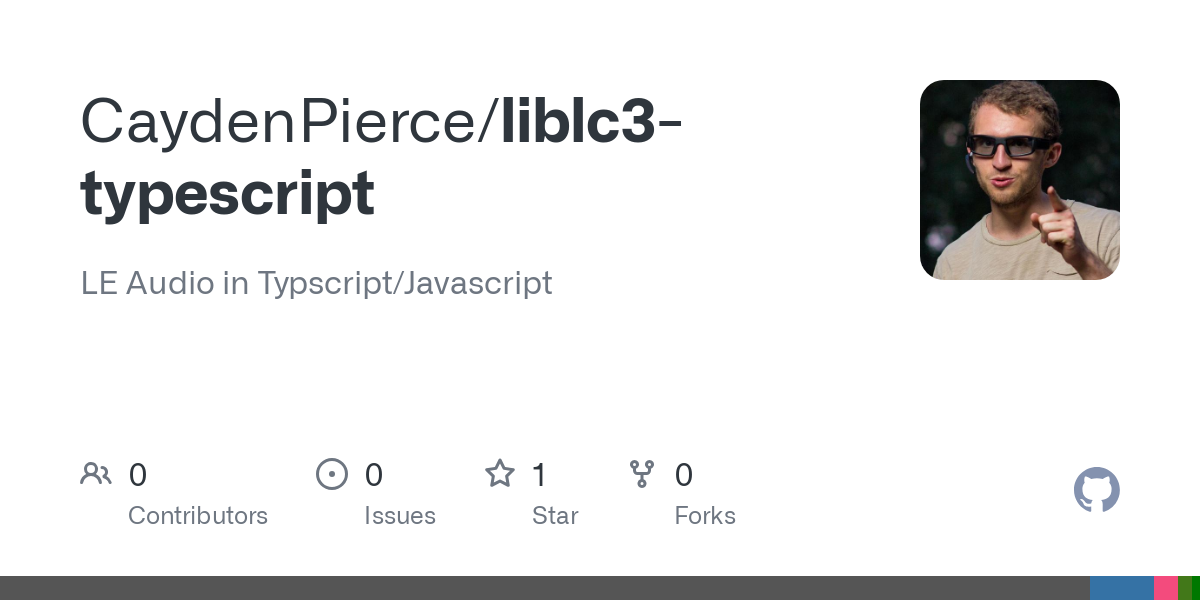Click the forks count number 0

684,475
